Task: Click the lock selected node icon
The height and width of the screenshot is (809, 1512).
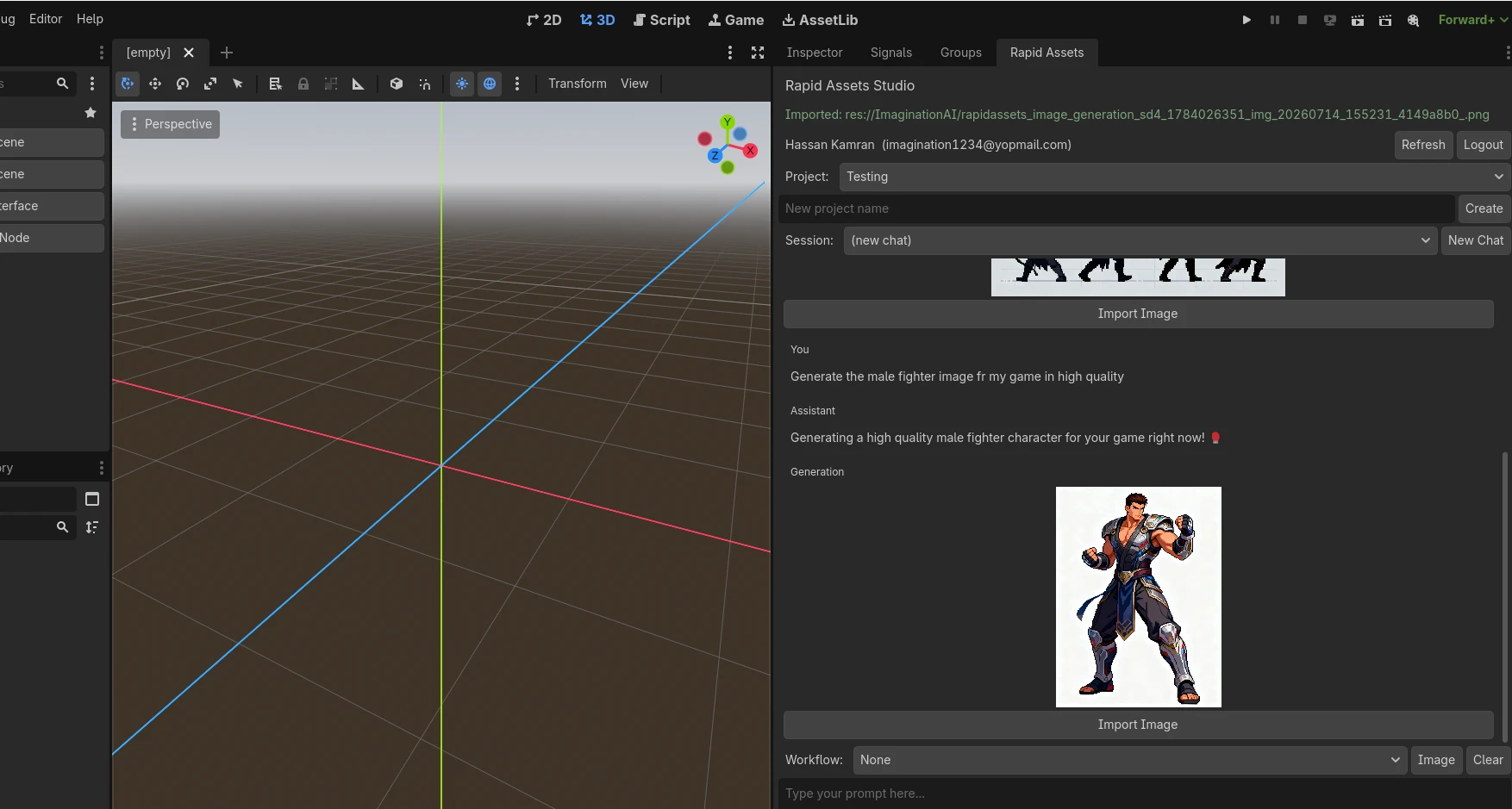Action: click(x=303, y=84)
